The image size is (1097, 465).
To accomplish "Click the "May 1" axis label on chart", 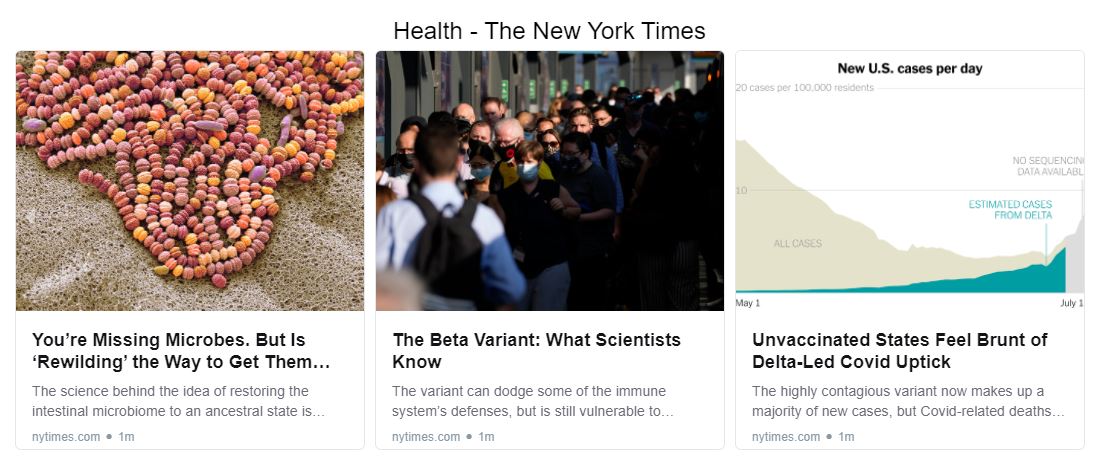I will click(748, 302).
